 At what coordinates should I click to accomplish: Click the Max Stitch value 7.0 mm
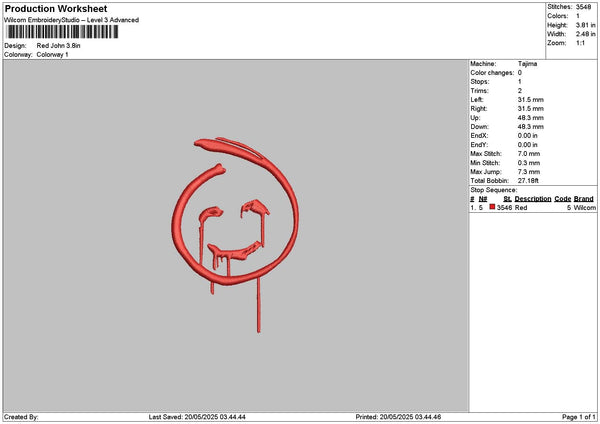click(529, 154)
